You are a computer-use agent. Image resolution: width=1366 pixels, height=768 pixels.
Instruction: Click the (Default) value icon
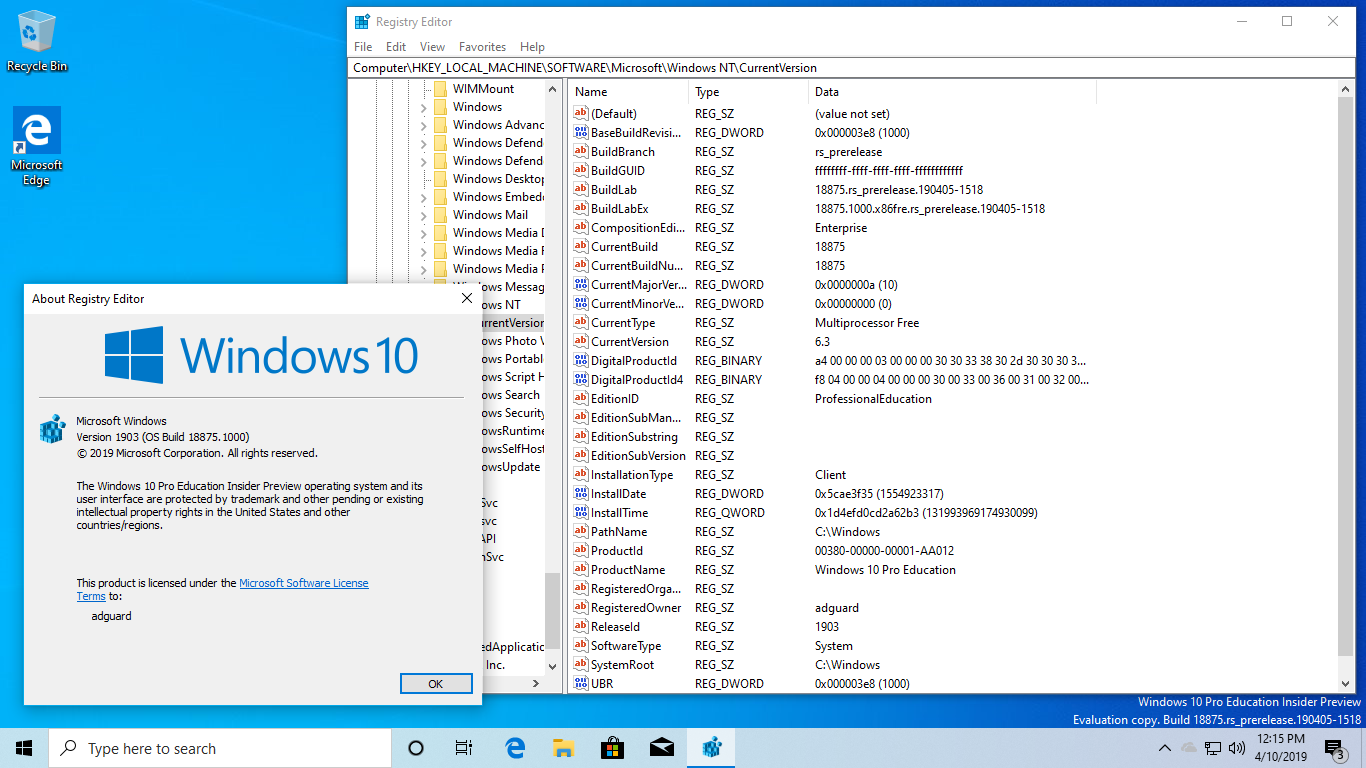tap(580, 113)
